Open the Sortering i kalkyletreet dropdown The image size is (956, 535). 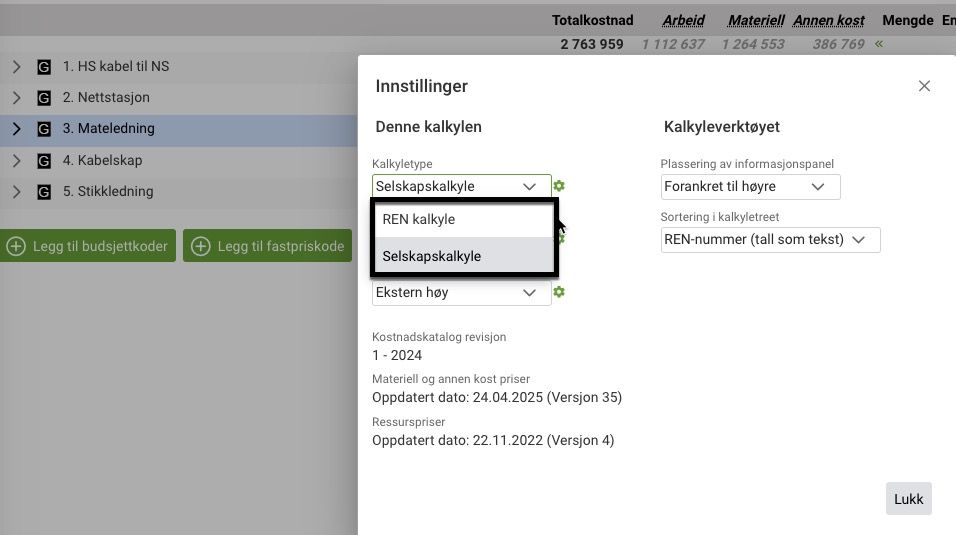[x=770, y=240]
